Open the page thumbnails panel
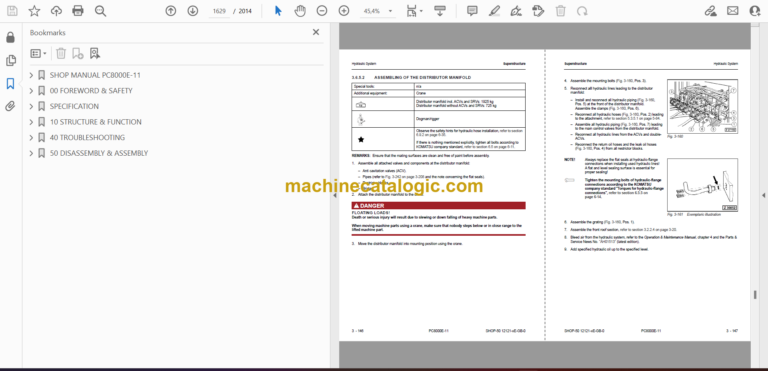The height and width of the screenshot is (371, 768). (x=10, y=60)
